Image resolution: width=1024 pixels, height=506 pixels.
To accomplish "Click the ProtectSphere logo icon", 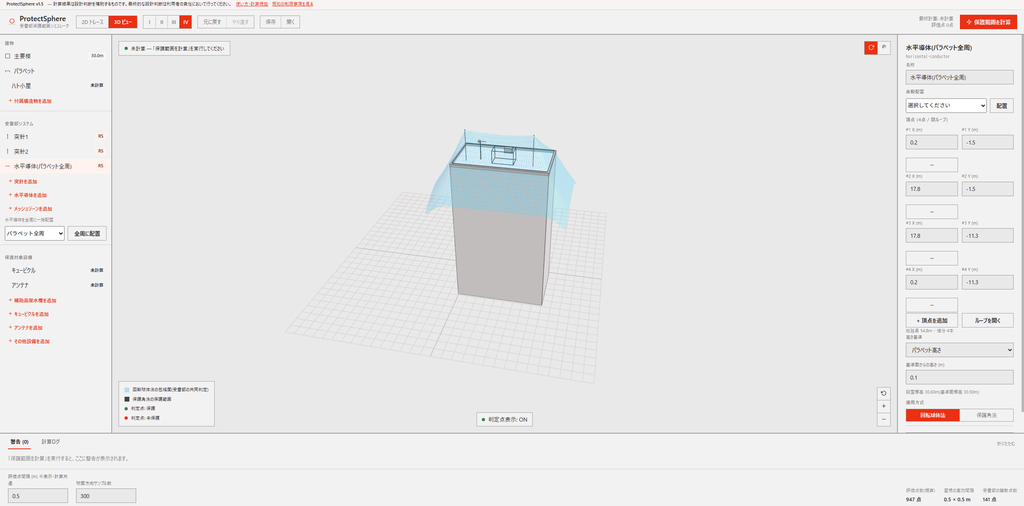I will pyautogui.click(x=12, y=21).
